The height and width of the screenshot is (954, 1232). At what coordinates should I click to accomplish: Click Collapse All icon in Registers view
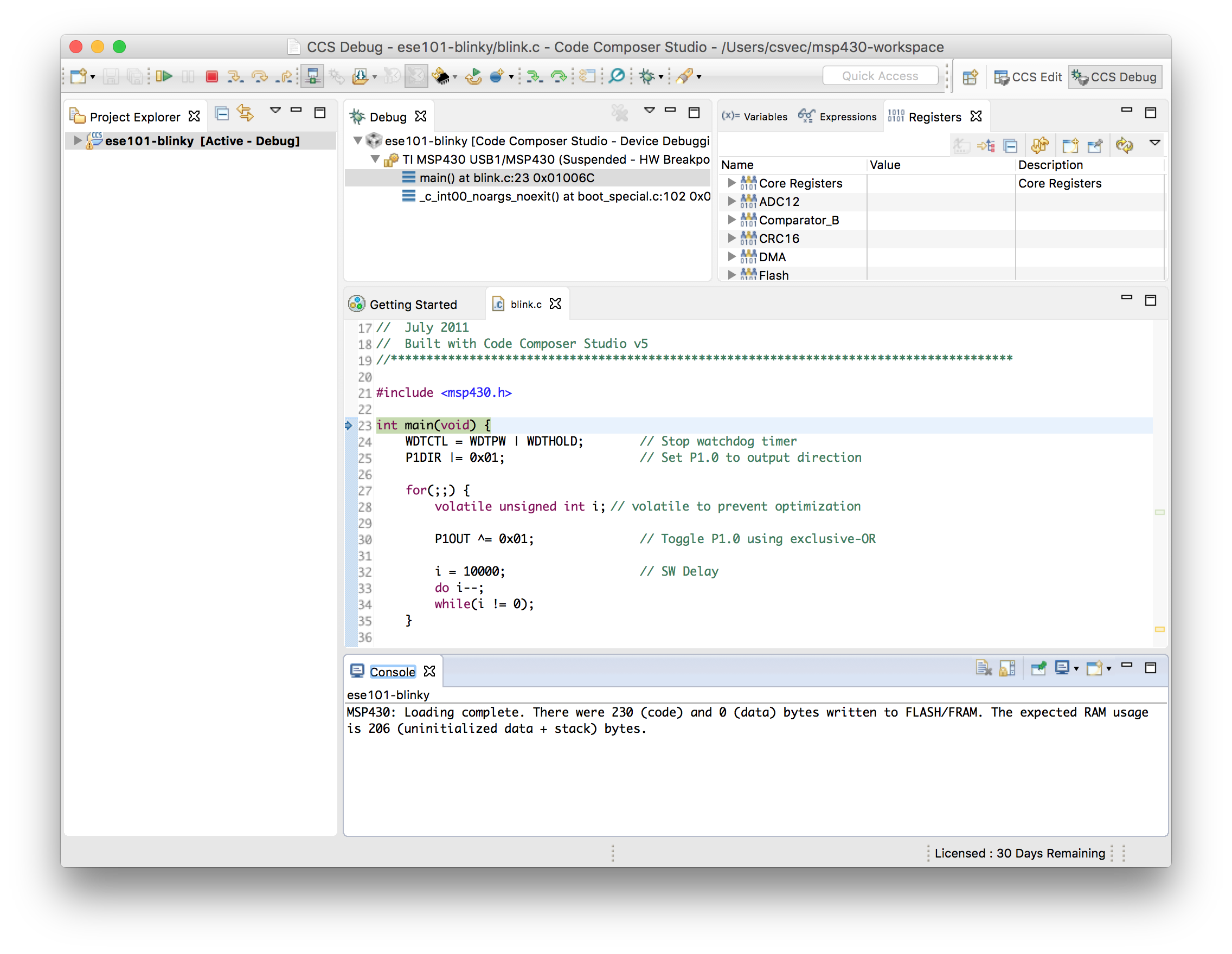pos(1010,146)
